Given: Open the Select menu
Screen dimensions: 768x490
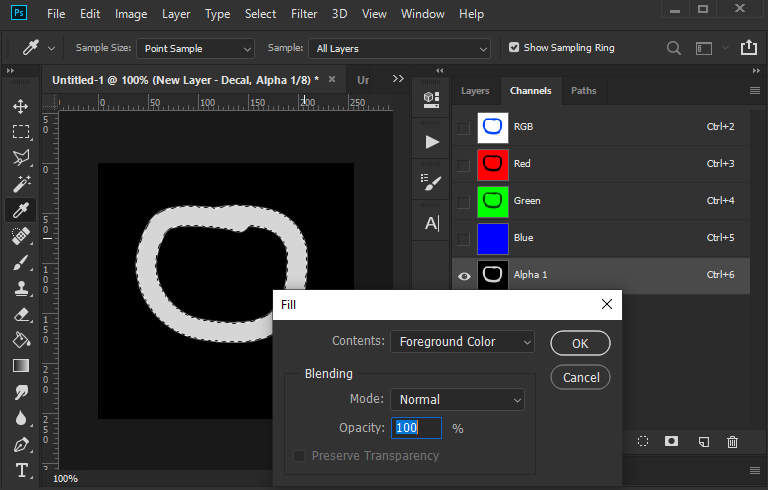Looking at the screenshot, I should pos(261,14).
